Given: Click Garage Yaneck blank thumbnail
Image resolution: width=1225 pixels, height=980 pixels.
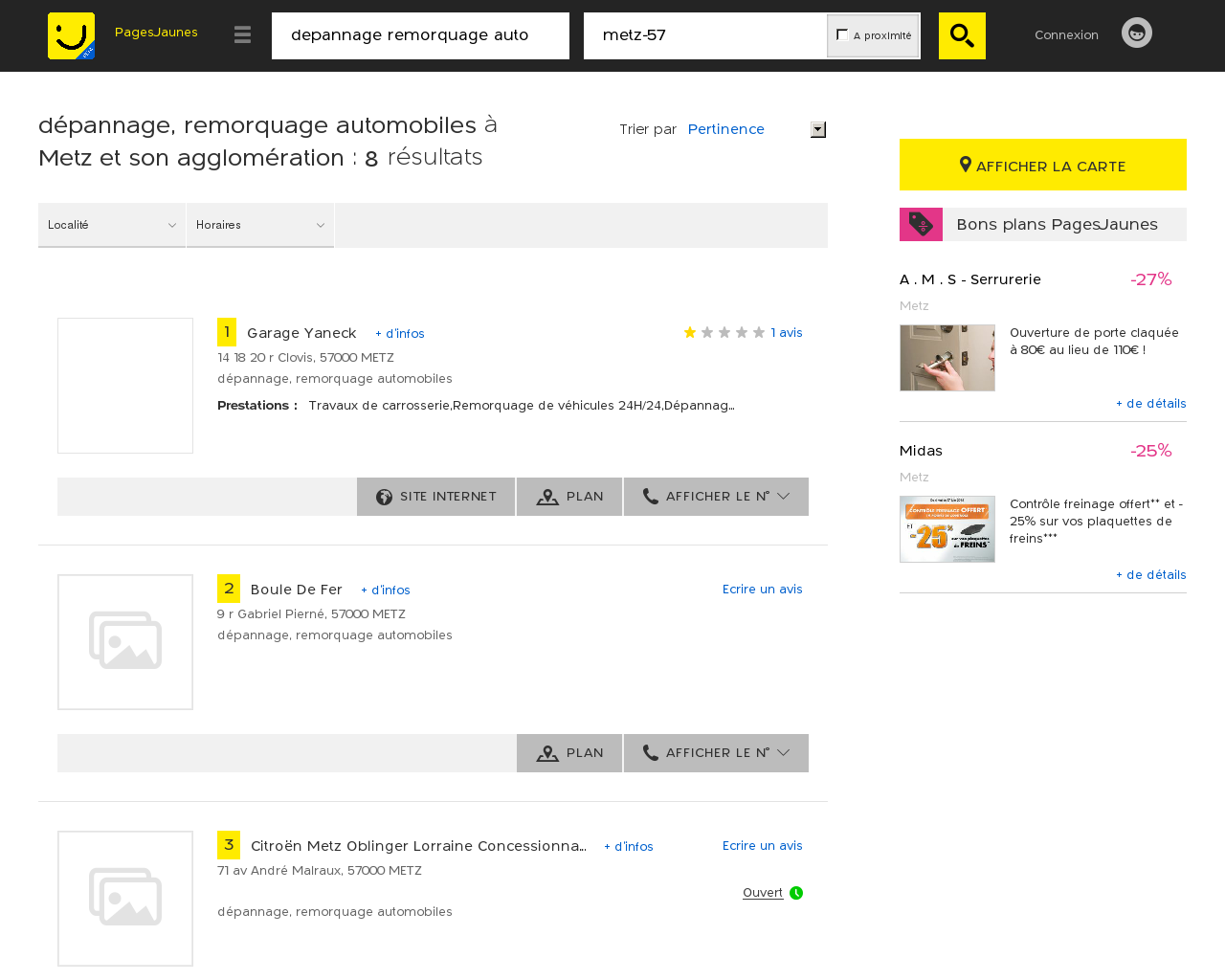Looking at the screenshot, I should 125,386.
